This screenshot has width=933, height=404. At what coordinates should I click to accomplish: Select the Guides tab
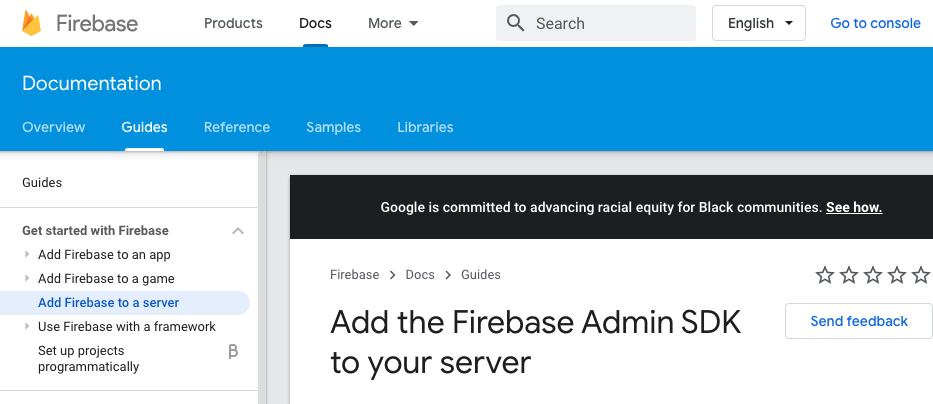click(145, 127)
